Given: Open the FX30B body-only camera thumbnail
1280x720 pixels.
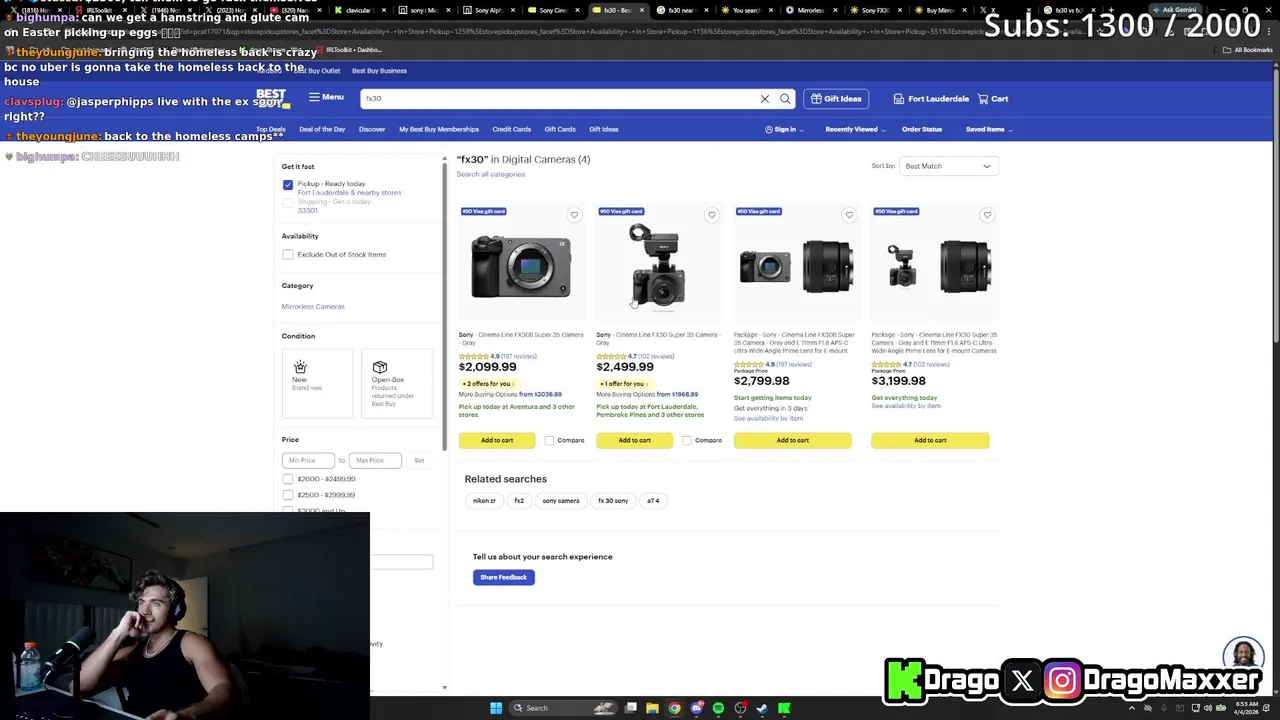Looking at the screenshot, I should 521,267.
